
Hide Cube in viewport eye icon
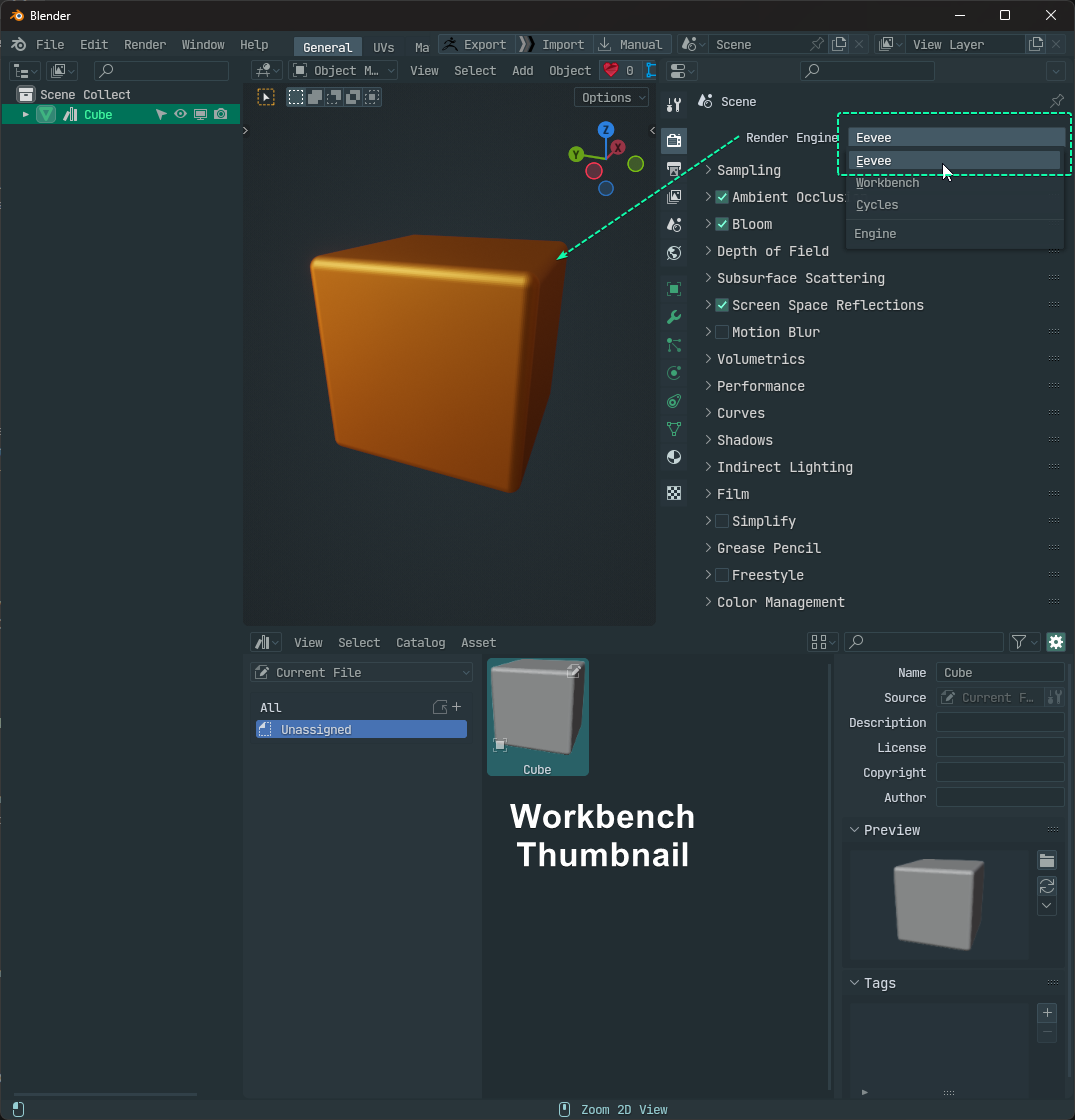pyautogui.click(x=180, y=114)
